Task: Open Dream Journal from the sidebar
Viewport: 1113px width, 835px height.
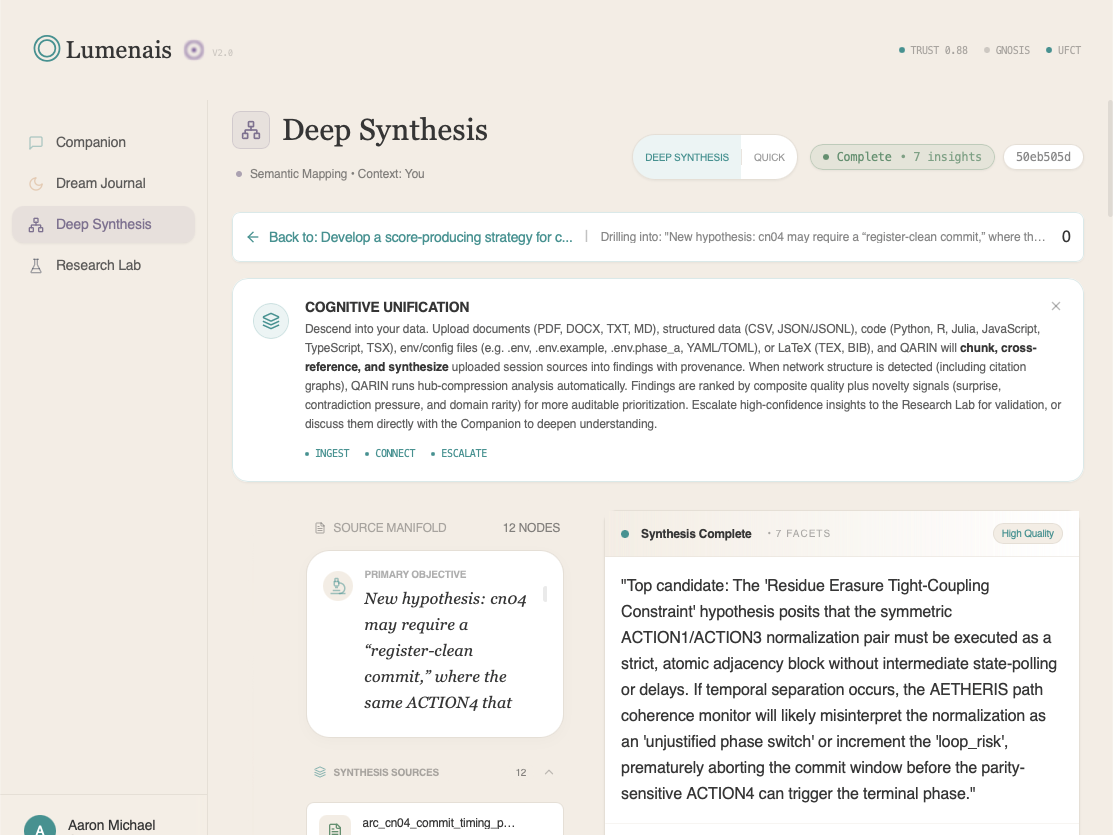Action: [103, 183]
